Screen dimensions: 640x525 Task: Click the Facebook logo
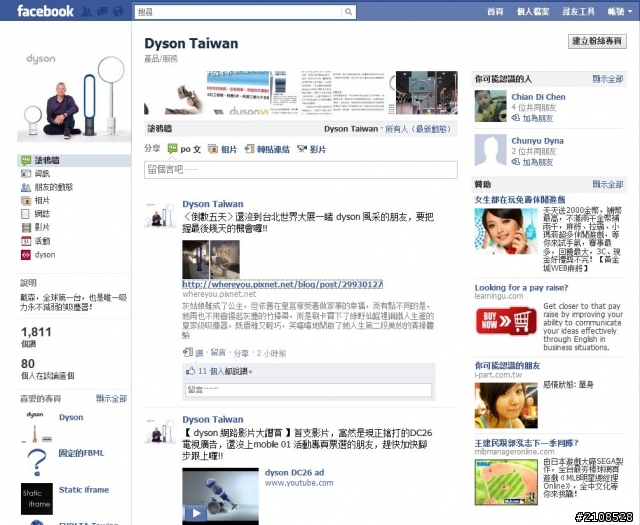(45, 11)
